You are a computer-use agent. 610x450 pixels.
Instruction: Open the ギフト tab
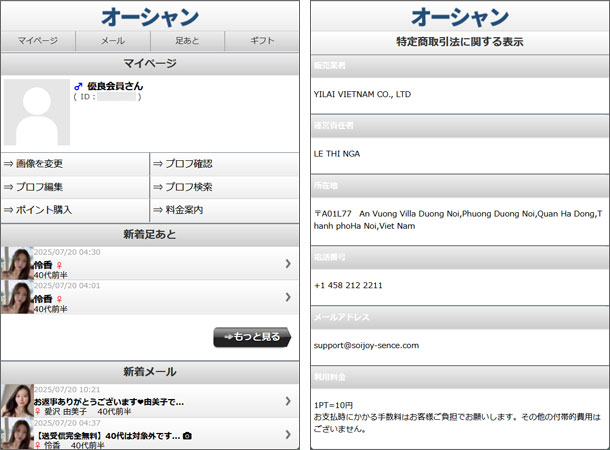(x=261, y=41)
